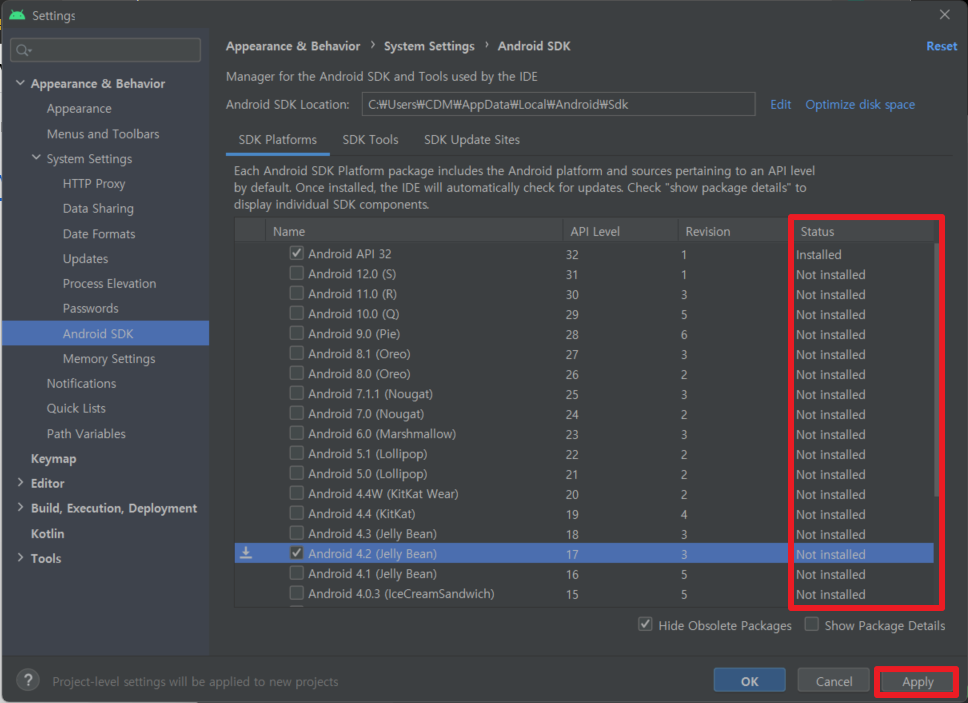The width and height of the screenshot is (968, 703).
Task: Click the Android logo in title bar
Action: [17, 15]
